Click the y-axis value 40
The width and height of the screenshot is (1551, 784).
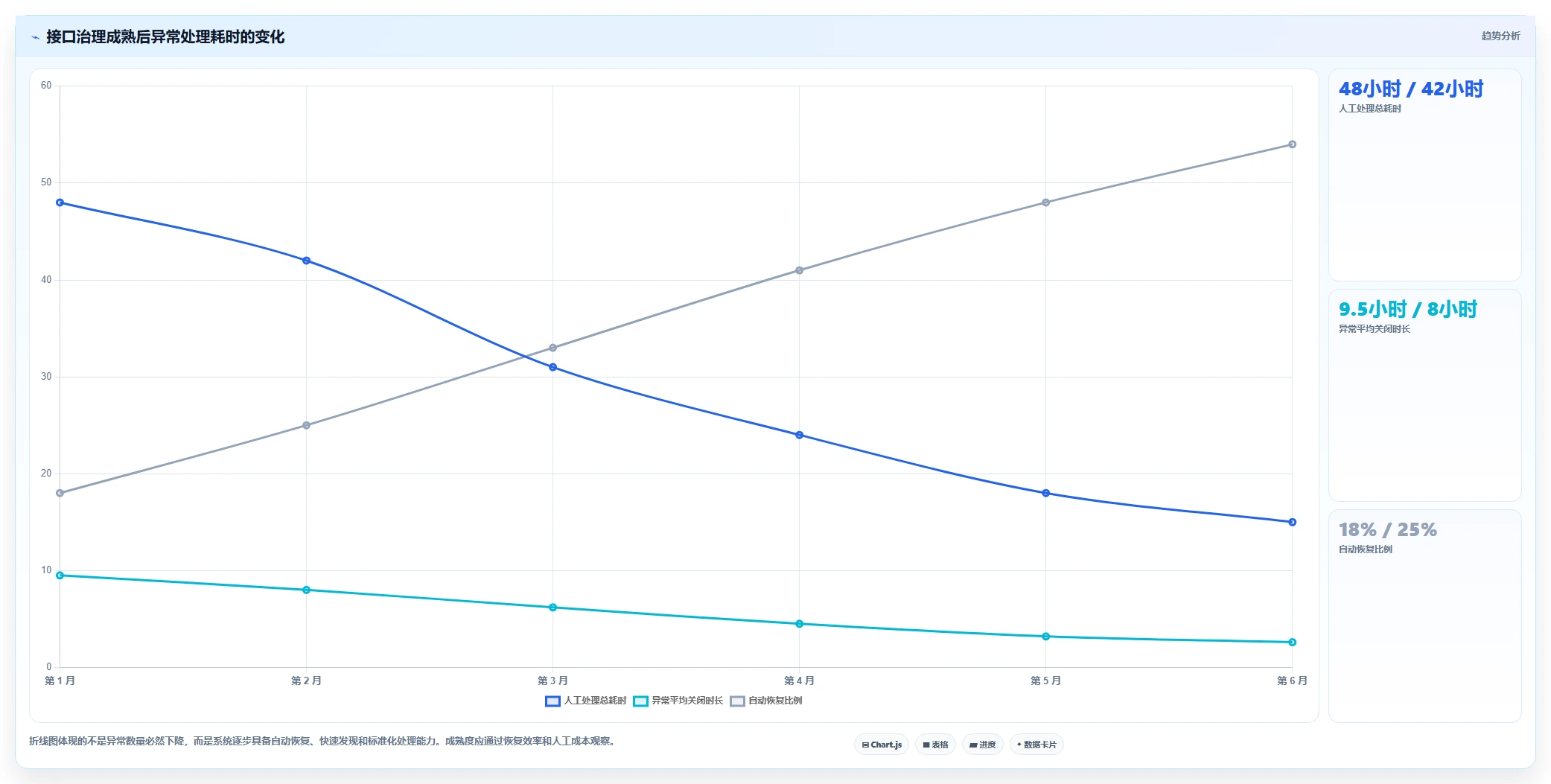[46, 280]
